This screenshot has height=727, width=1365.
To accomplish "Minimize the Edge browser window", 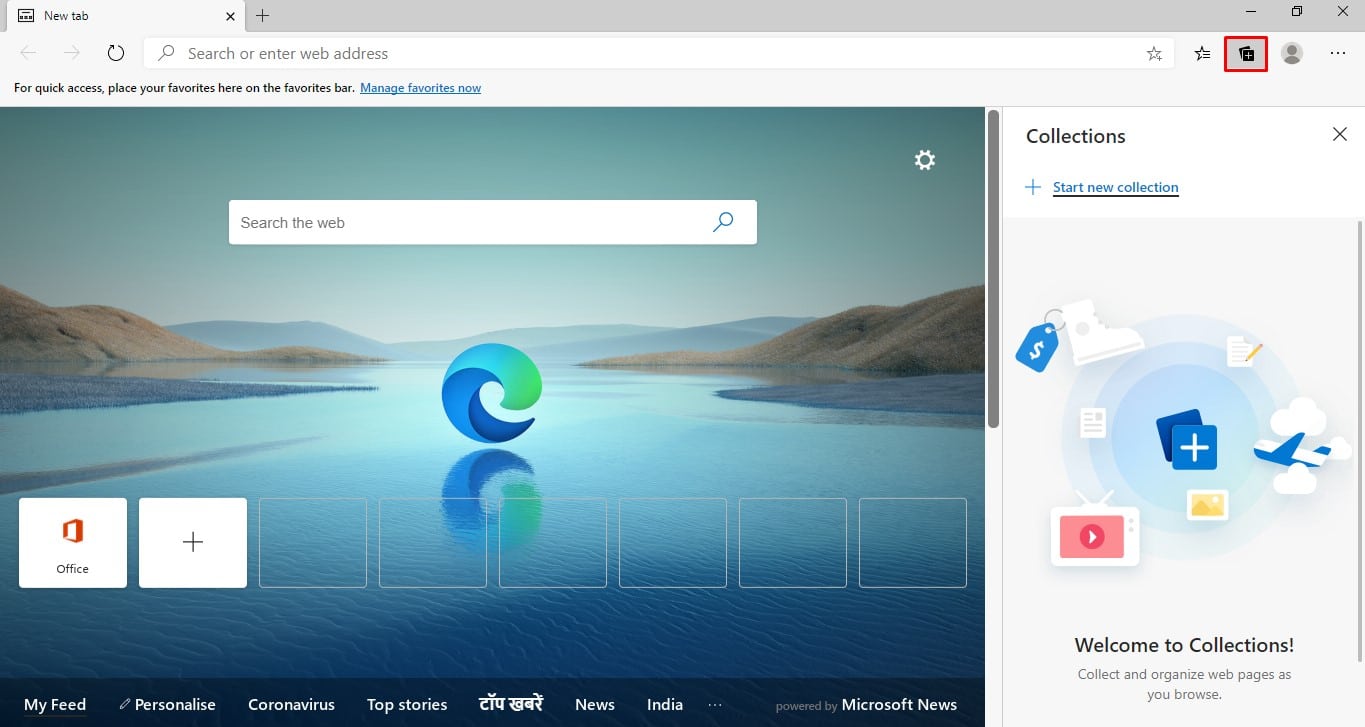I will click(1251, 12).
